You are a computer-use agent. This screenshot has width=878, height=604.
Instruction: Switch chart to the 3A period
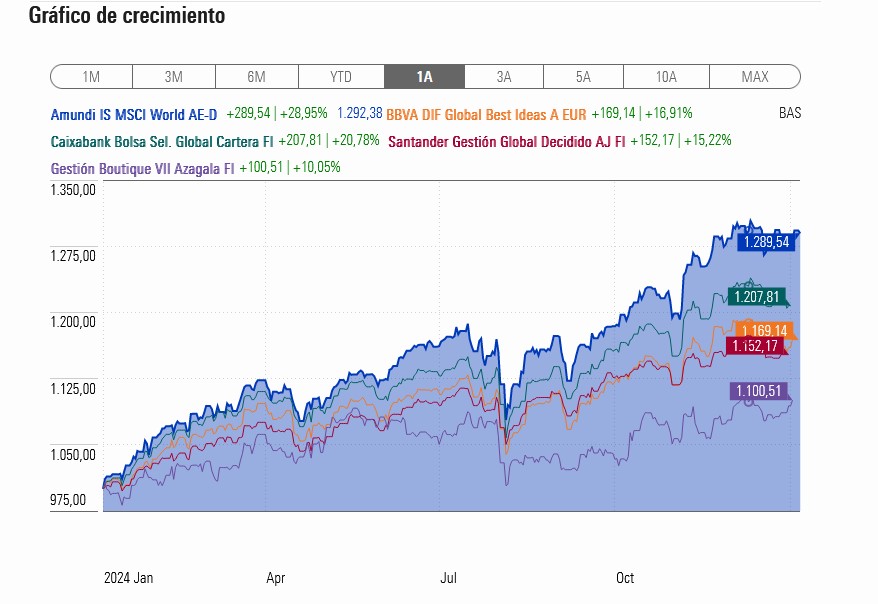point(504,77)
